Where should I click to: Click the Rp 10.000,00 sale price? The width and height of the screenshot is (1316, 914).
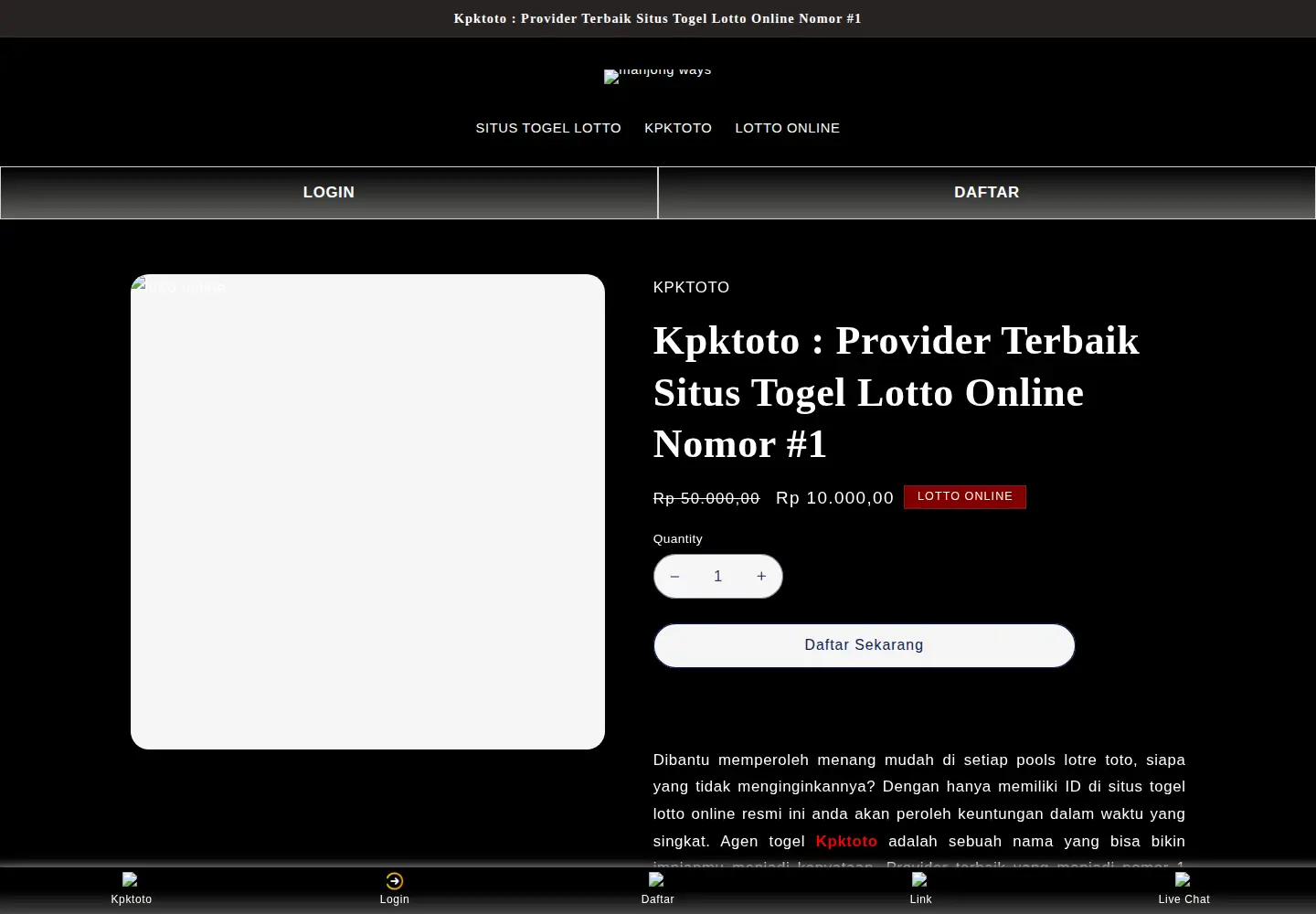(x=834, y=498)
